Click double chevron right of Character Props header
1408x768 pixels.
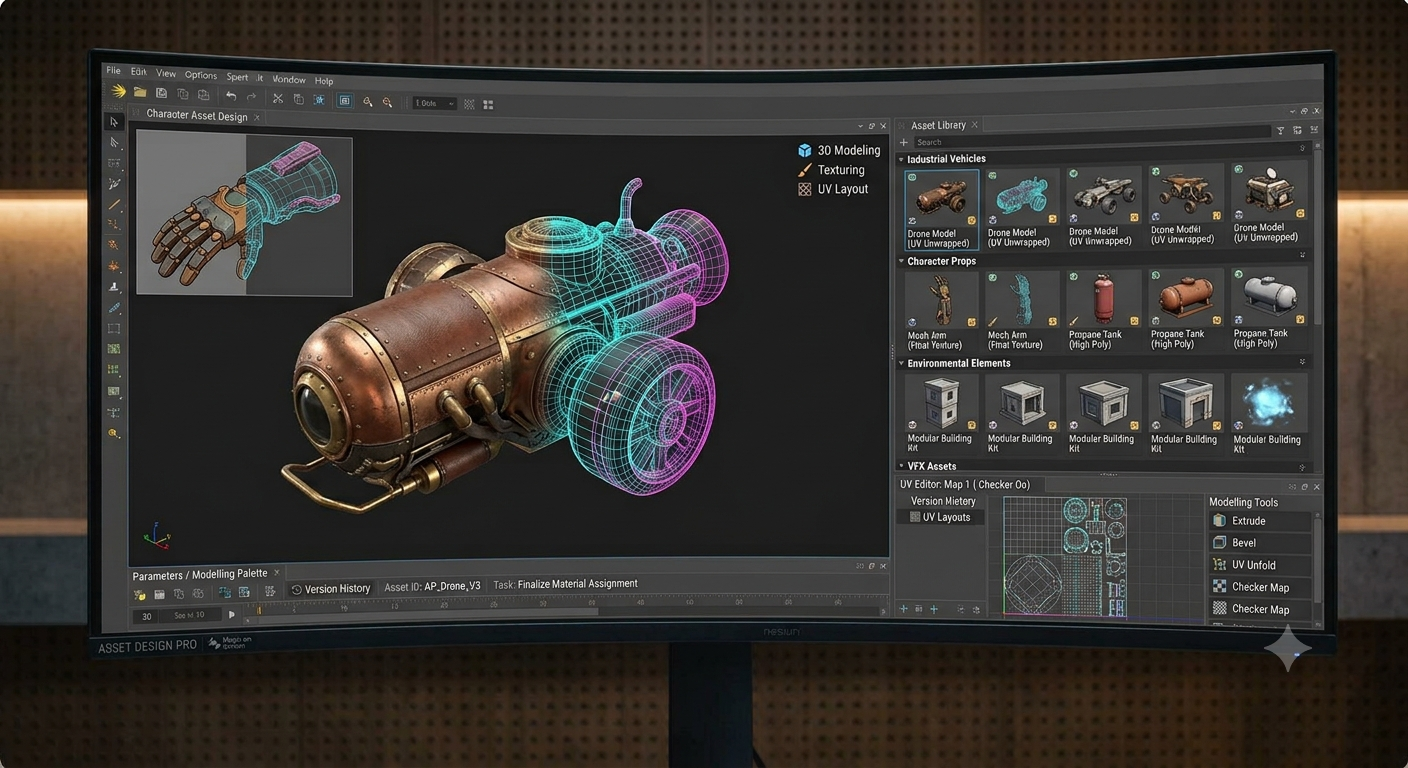(x=1302, y=256)
